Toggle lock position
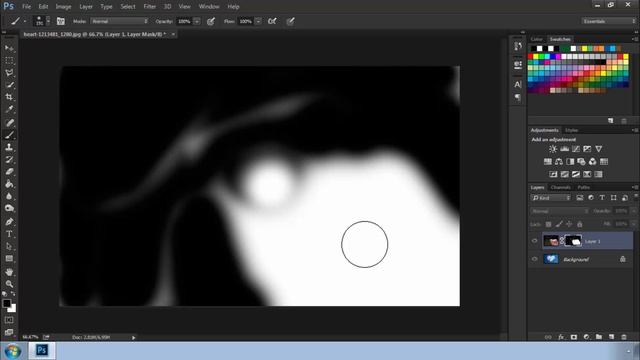Viewport: 640px width, 360px height. tap(569, 224)
